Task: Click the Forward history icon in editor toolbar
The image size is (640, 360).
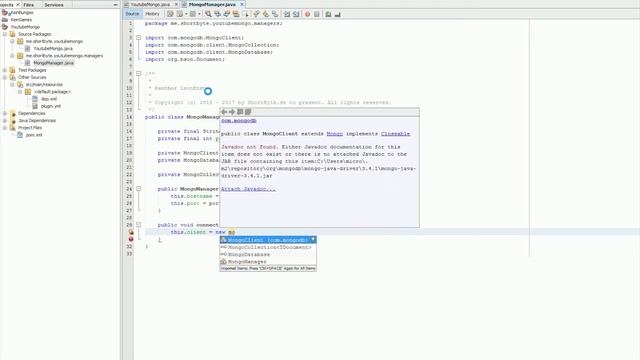Action: click(x=193, y=14)
